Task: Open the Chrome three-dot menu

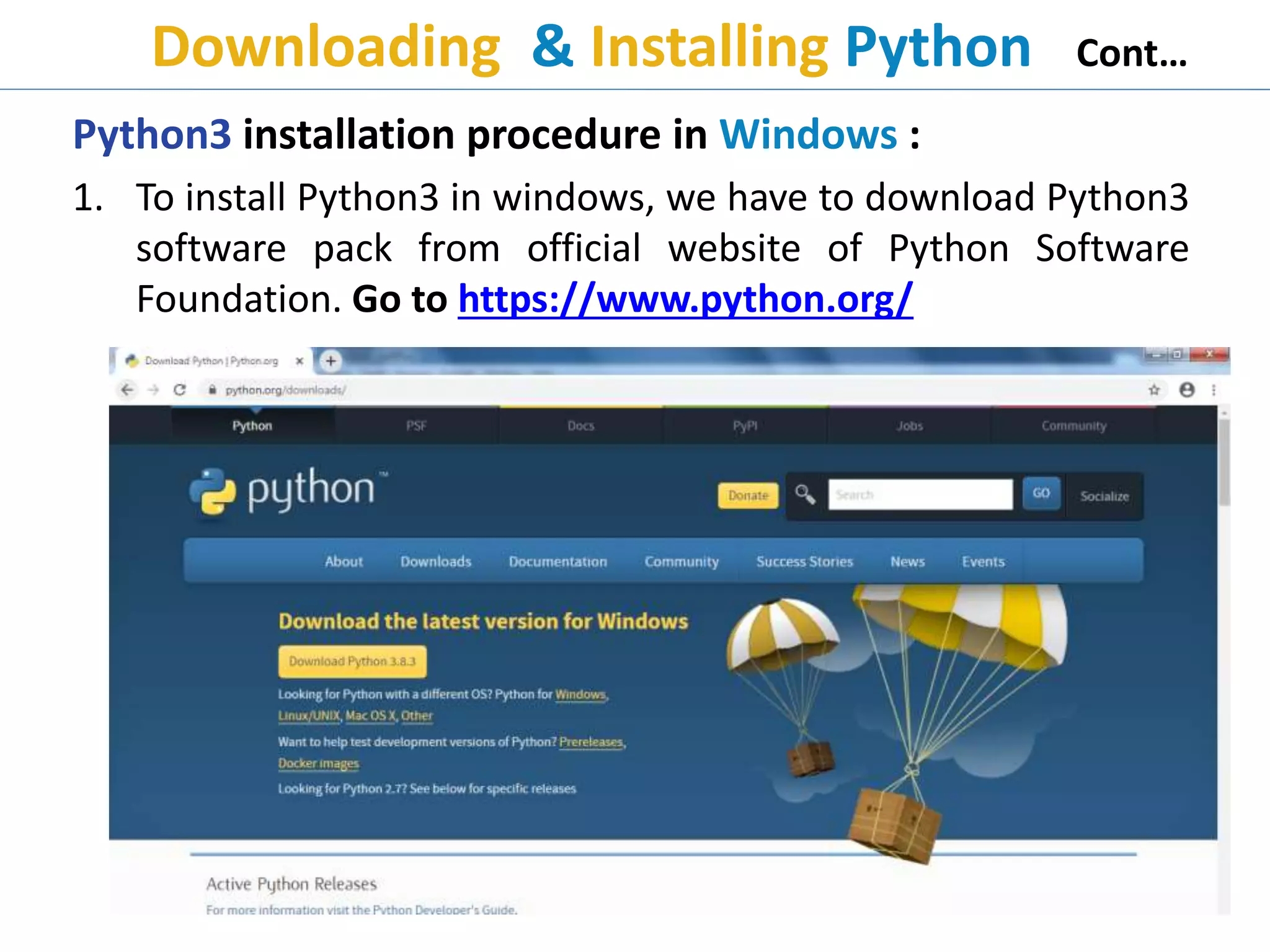Action: point(1214,390)
